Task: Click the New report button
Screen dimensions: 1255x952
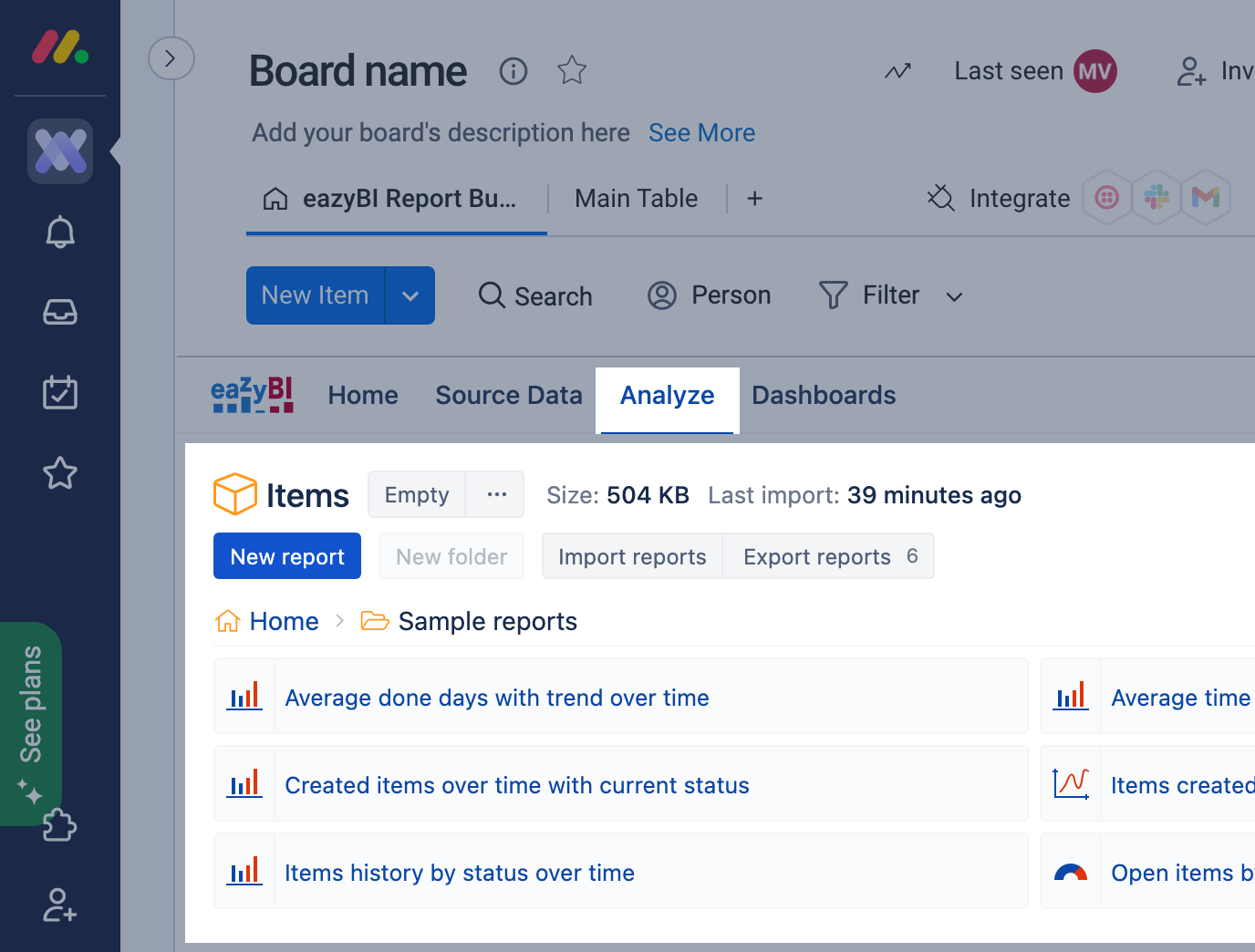Action: [x=287, y=556]
